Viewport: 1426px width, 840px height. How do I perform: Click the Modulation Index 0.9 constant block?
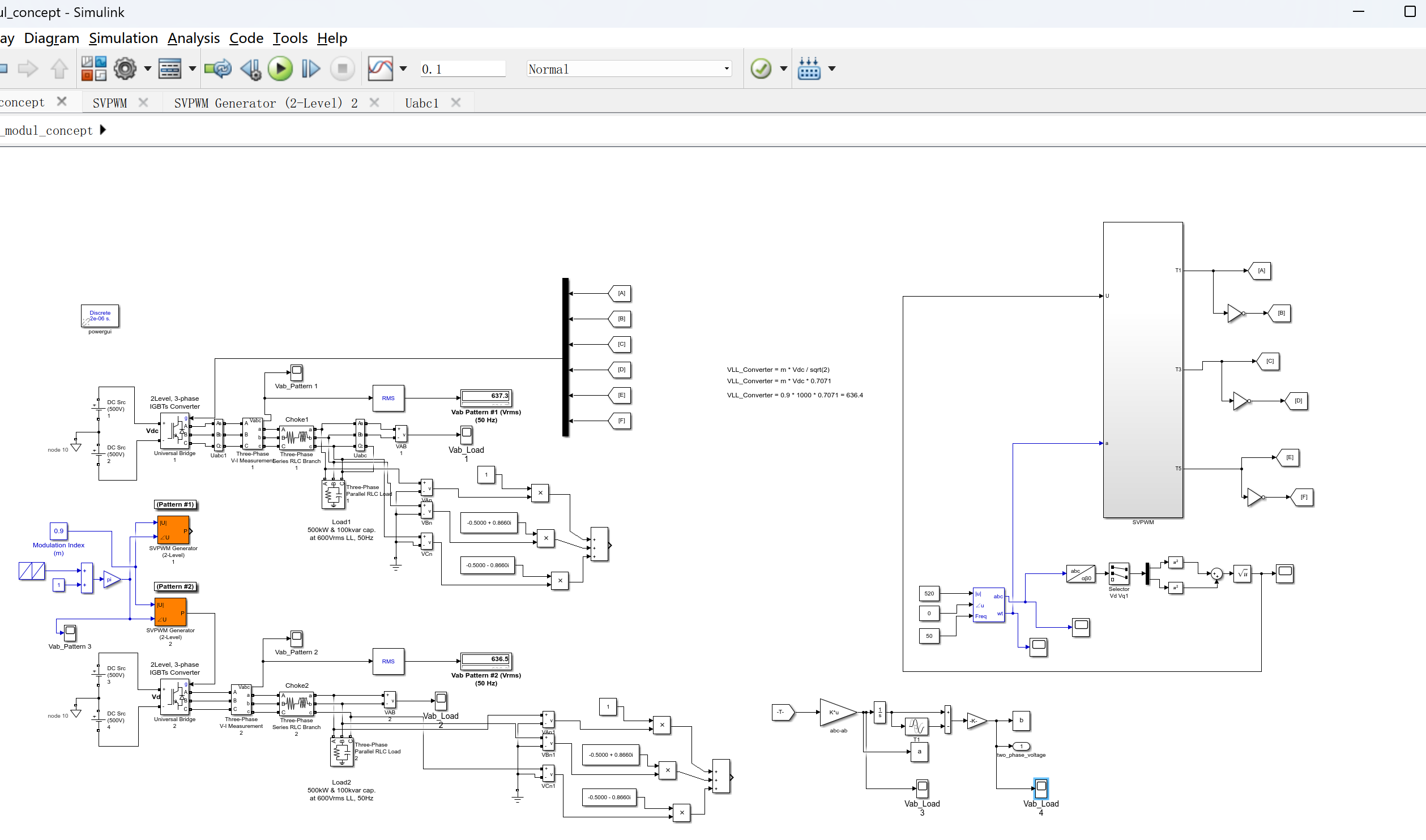pos(58,531)
